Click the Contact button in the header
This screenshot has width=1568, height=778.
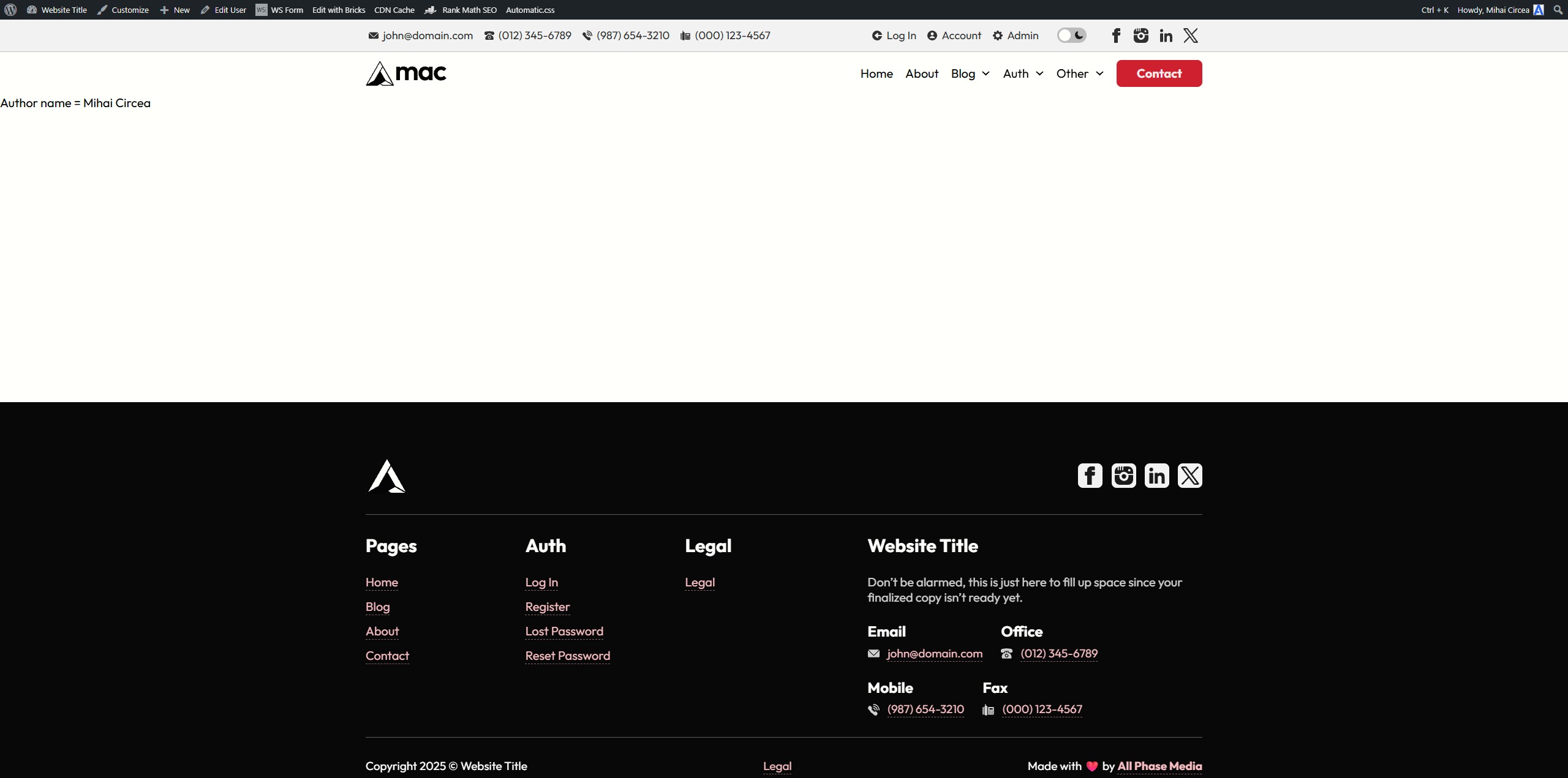click(x=1159, y=73)
